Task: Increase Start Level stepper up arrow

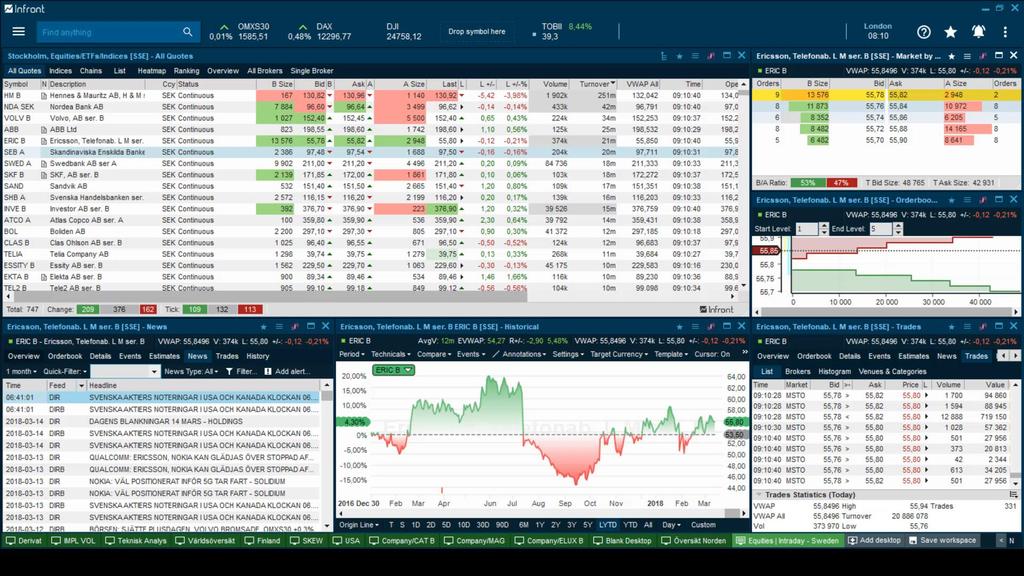Action: (x=824, y=225)
